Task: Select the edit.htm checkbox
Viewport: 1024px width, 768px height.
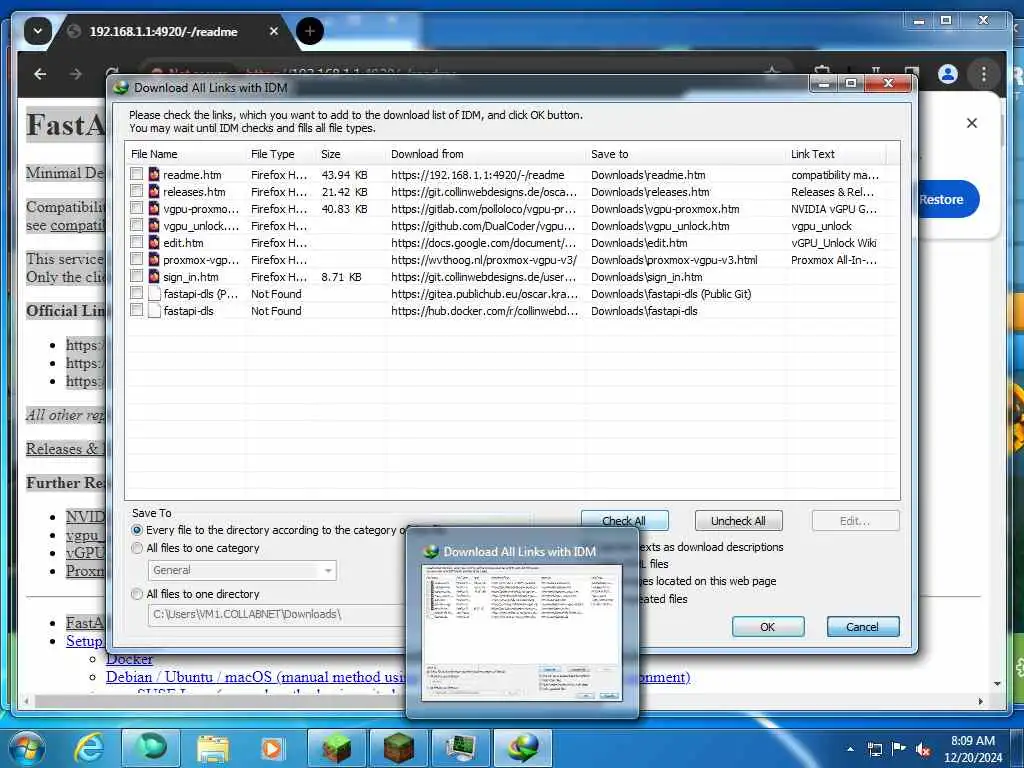Action: coord(136,242)
